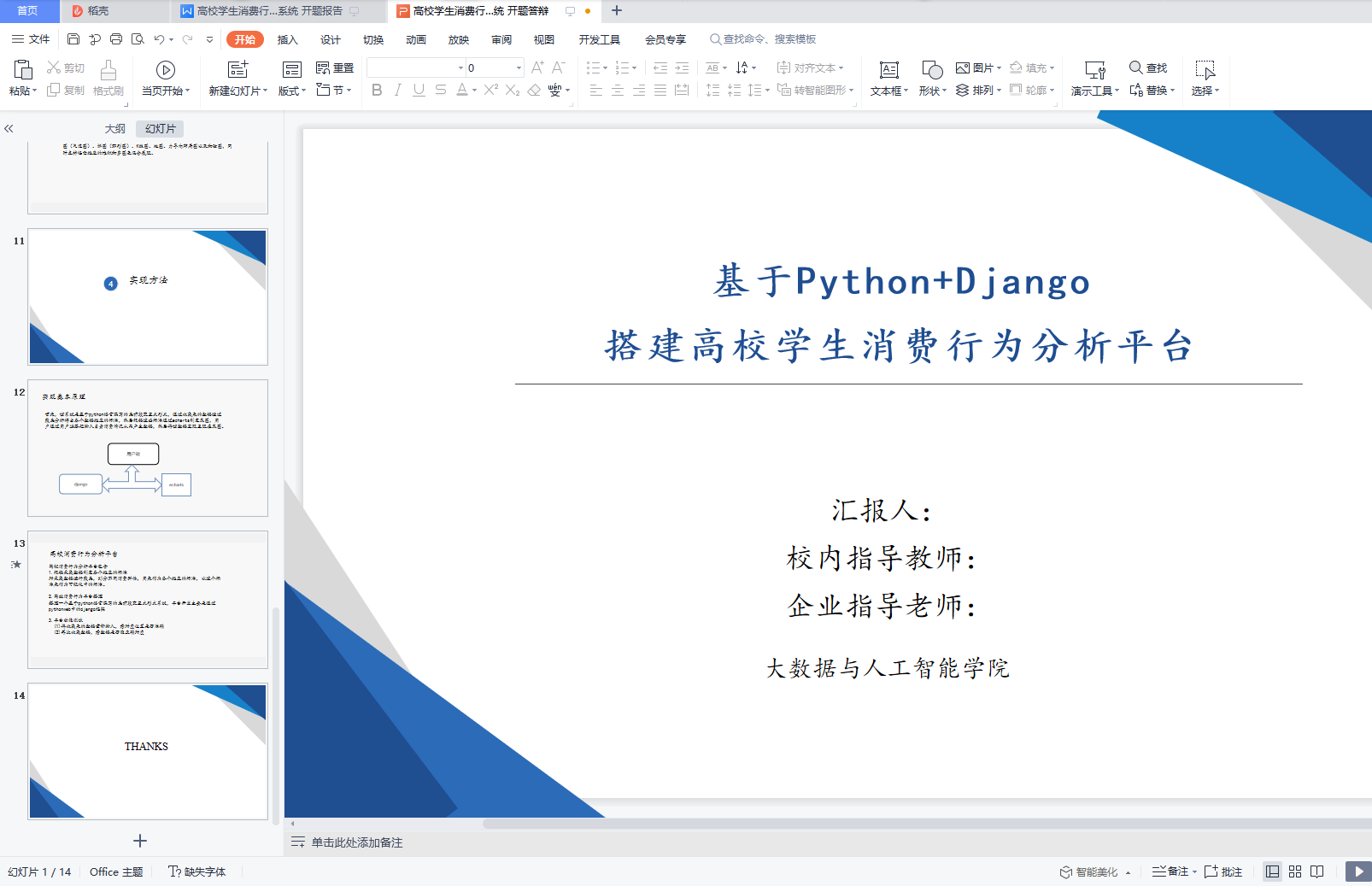Toggle bold formatting
Screen dimensions: 1372x886
point(377,90)
